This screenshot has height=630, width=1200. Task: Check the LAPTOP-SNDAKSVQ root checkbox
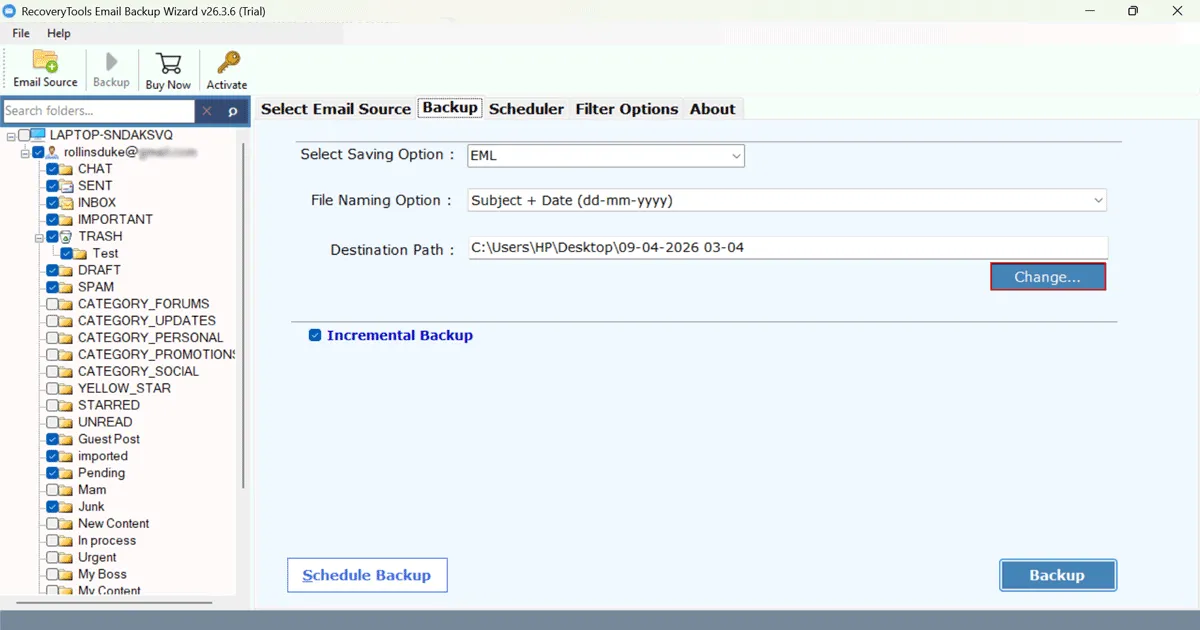(23, 135)
